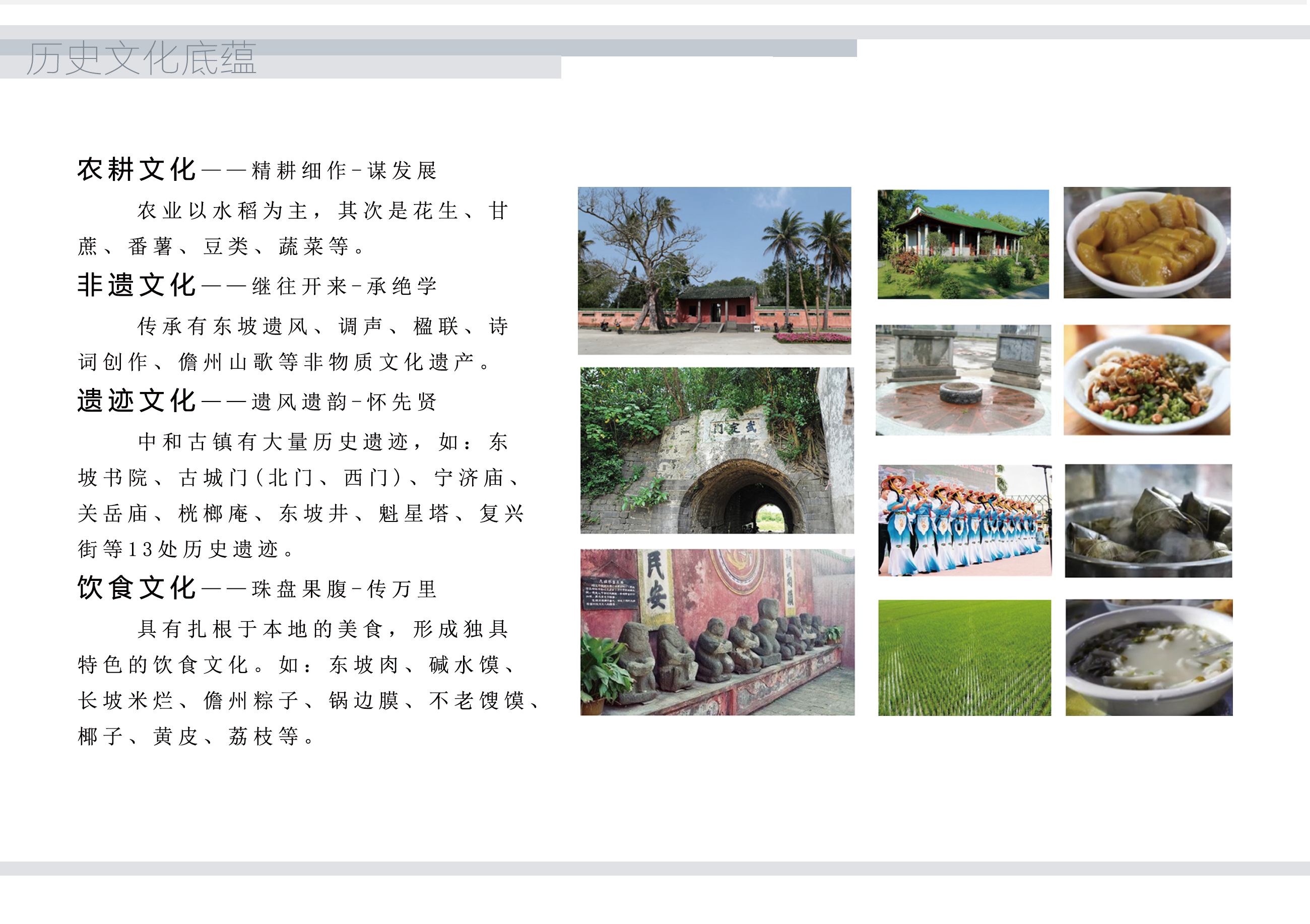Screen dimensions: 1310x924
Task: Select the green rice paddy field photo
Action: pyautogui.click(x=964, y=657)
